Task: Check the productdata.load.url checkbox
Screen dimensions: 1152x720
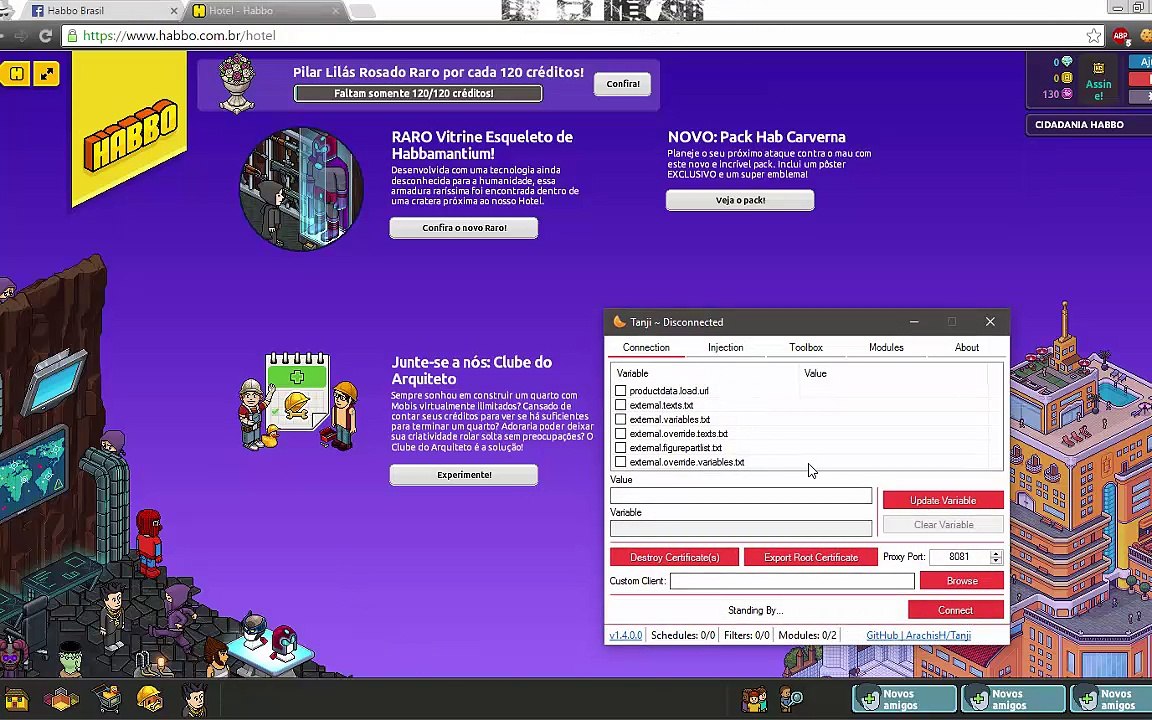Action: coord(621,391)
